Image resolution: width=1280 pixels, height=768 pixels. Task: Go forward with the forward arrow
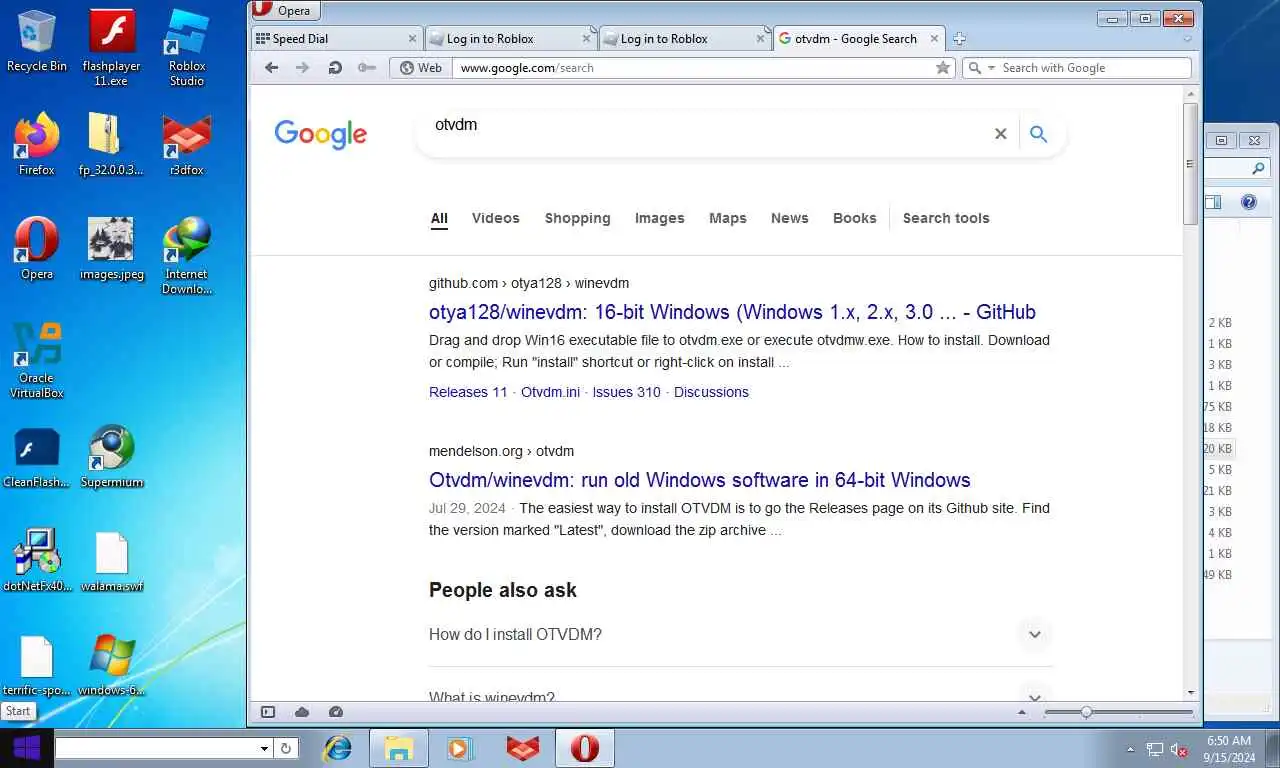pos(302,67)
